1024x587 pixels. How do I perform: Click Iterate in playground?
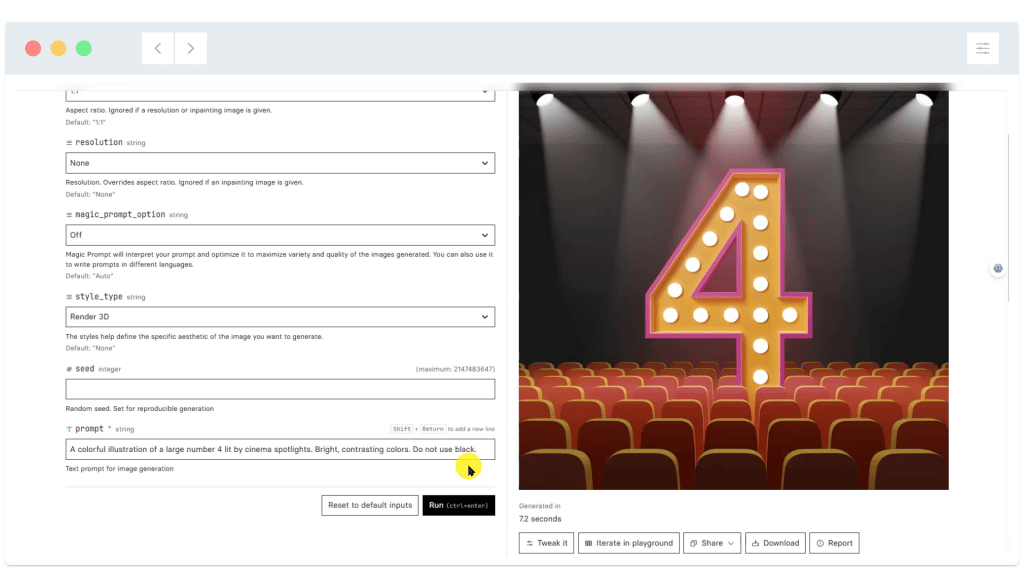[x=628, y=543]
